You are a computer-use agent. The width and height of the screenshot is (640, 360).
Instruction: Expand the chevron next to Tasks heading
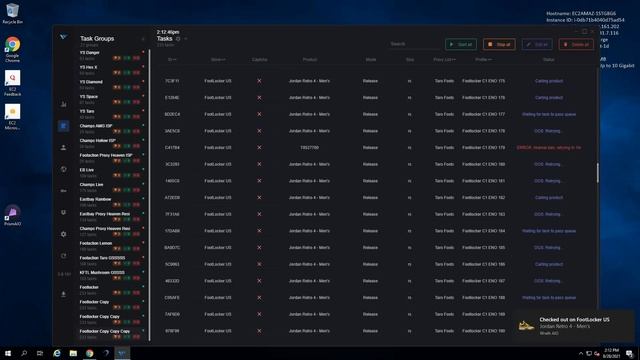point(186,39)
